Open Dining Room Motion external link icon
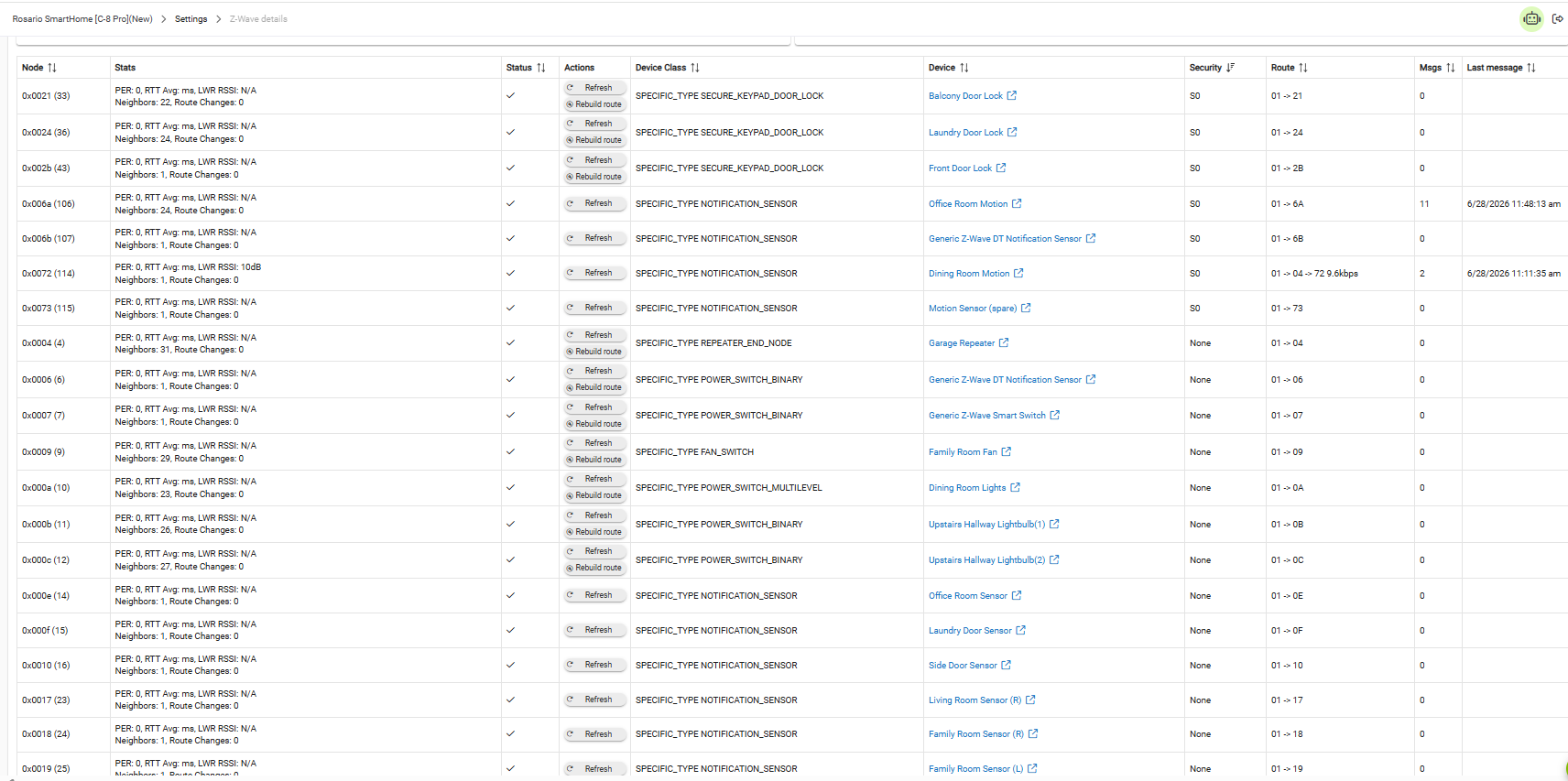Image resolution: width=1568 pixels, height=781 pixels. click(x=1018, y=273)
